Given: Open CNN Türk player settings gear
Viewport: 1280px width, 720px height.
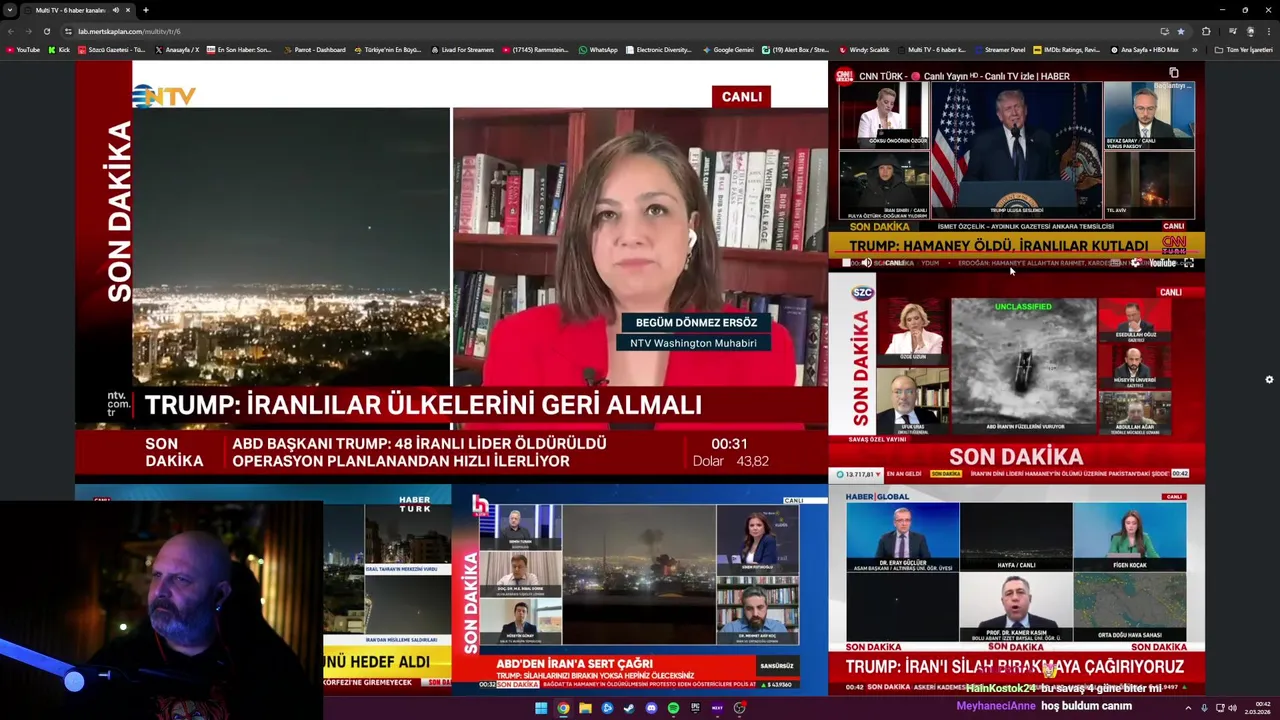Looking at the screenshot, I should click(x=1136, y=263).
